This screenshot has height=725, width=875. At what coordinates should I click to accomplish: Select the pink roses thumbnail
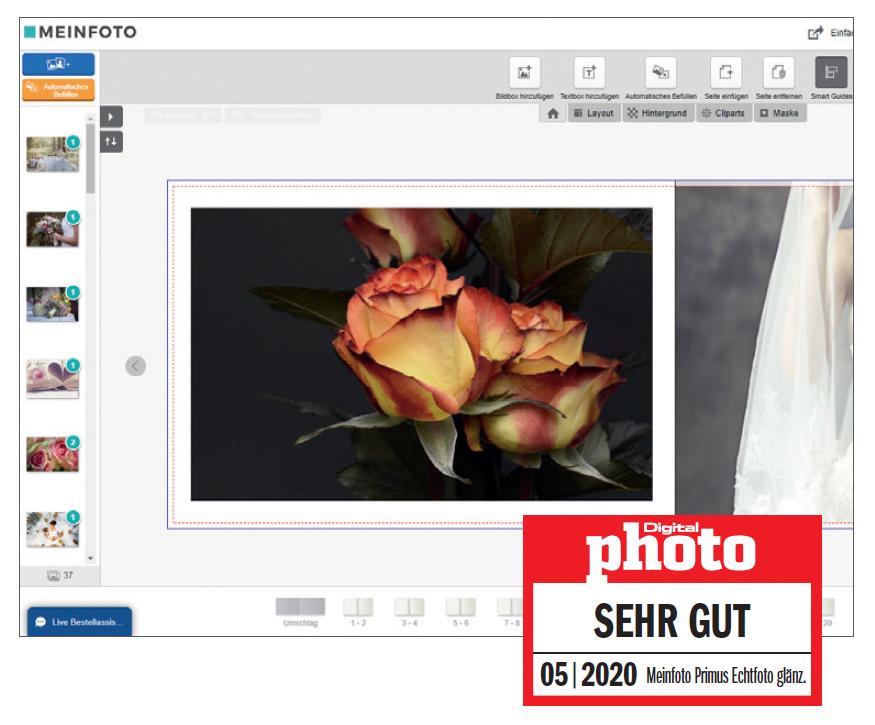[52, 454]
